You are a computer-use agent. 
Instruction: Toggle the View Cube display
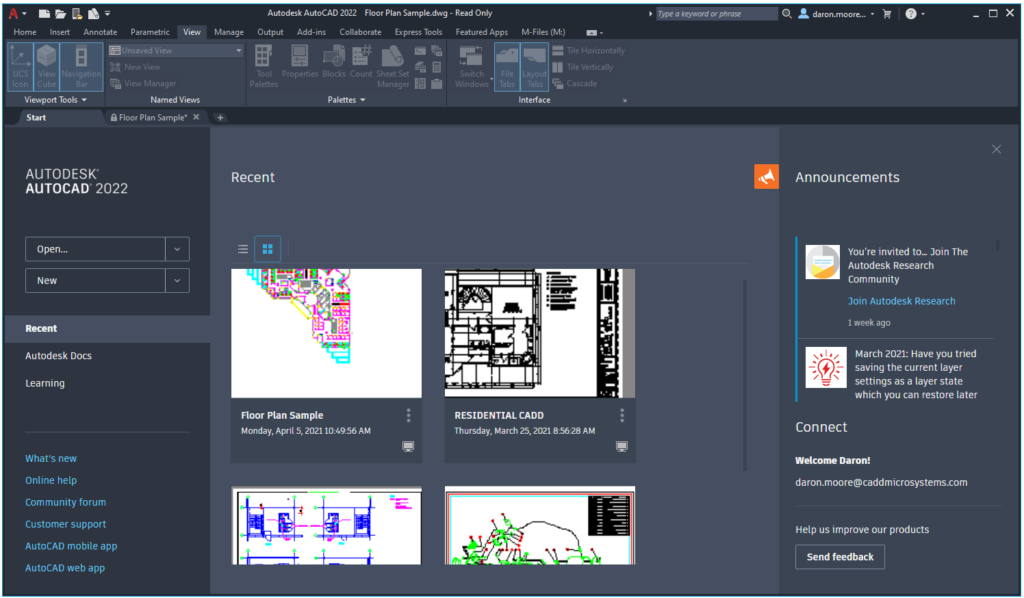tap(46, 67)
